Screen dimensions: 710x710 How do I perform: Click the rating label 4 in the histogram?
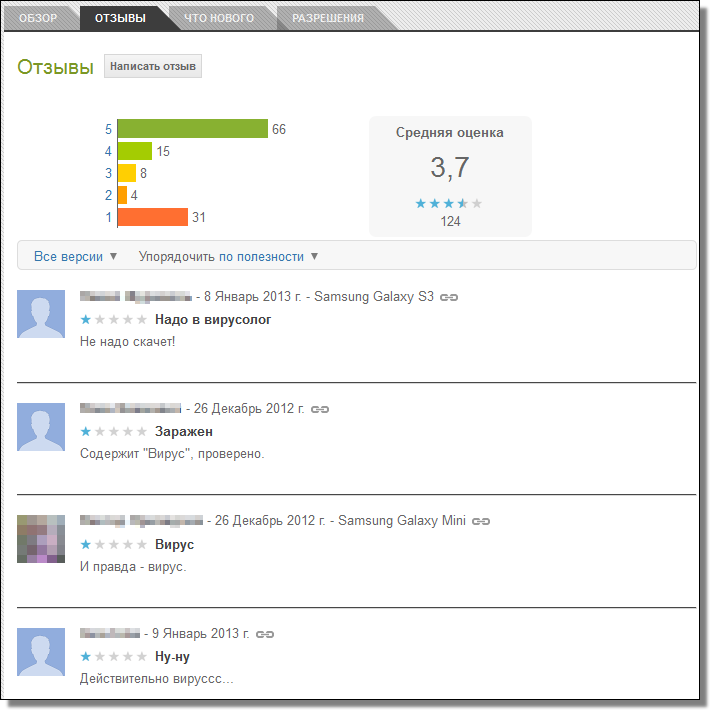click(108, 151)
